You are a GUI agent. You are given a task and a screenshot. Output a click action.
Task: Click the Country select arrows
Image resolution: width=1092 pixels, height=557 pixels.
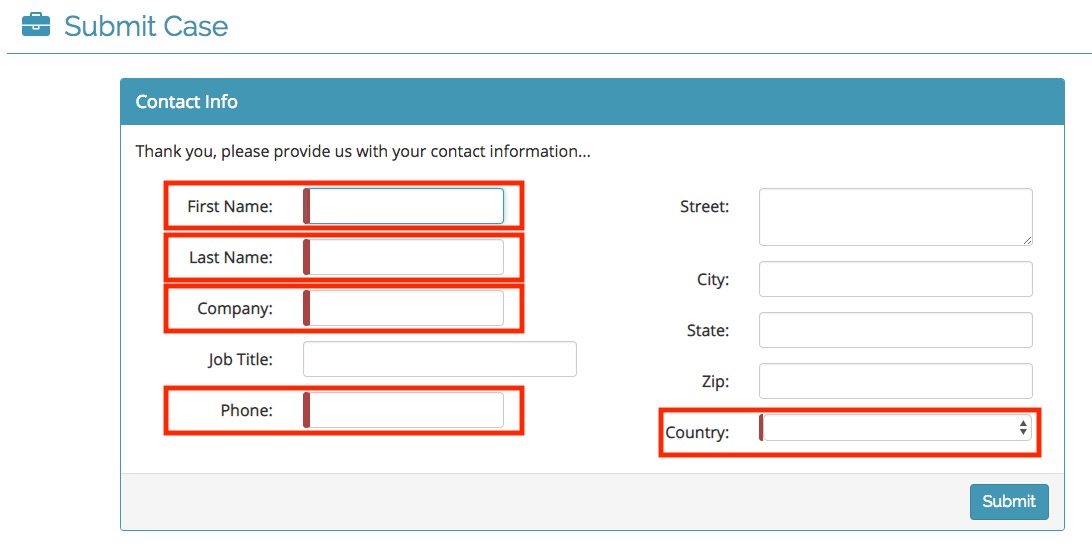[x=1022, y=427]
